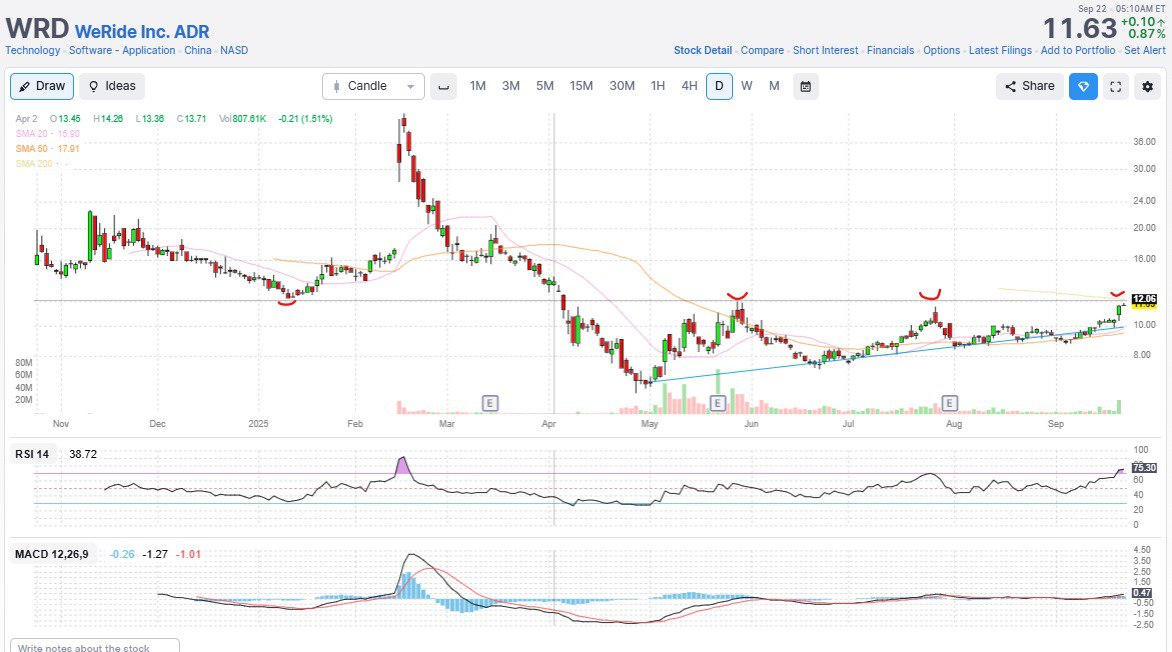
Task: Click the RSI 14 indicator label
Action: point(32,454)
